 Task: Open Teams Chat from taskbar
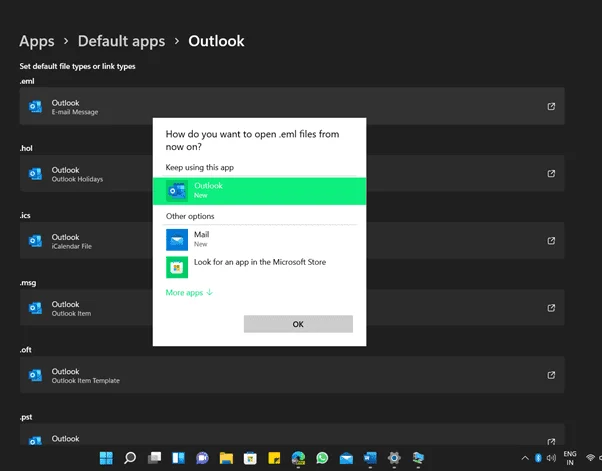click(x=202, y=458)
